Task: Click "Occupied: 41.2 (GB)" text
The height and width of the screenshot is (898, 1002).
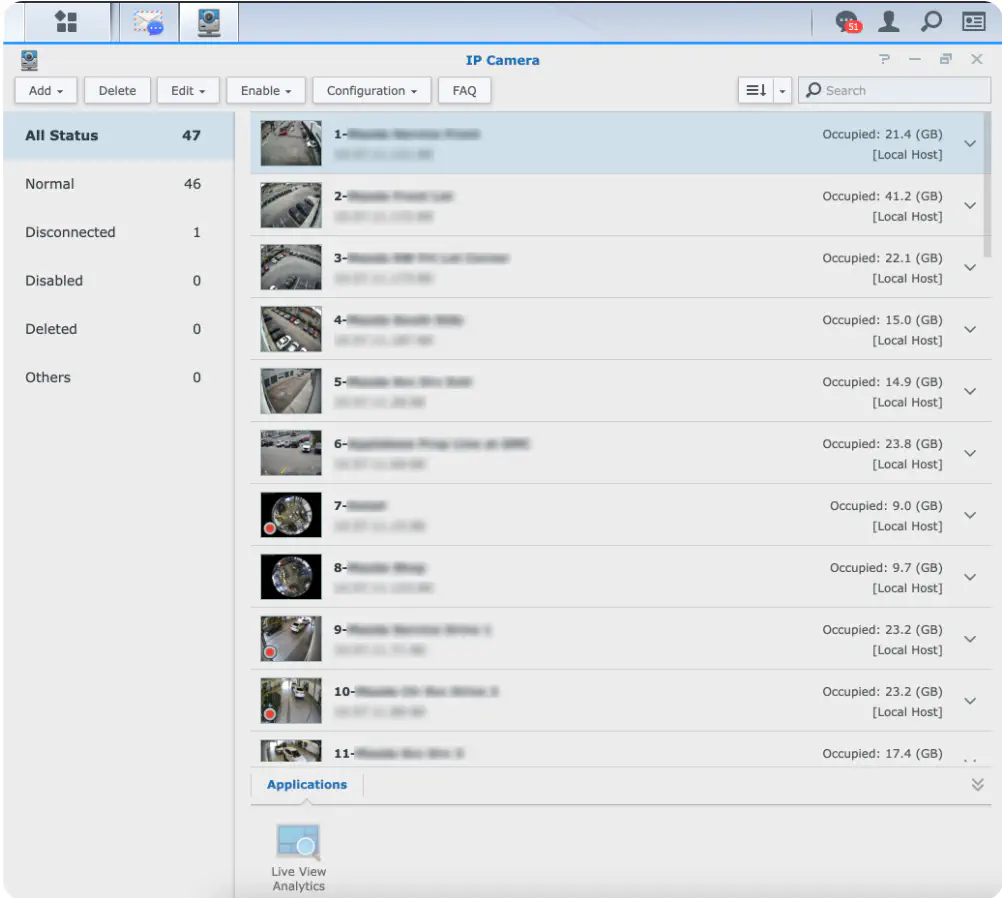Action: (882, 196)
